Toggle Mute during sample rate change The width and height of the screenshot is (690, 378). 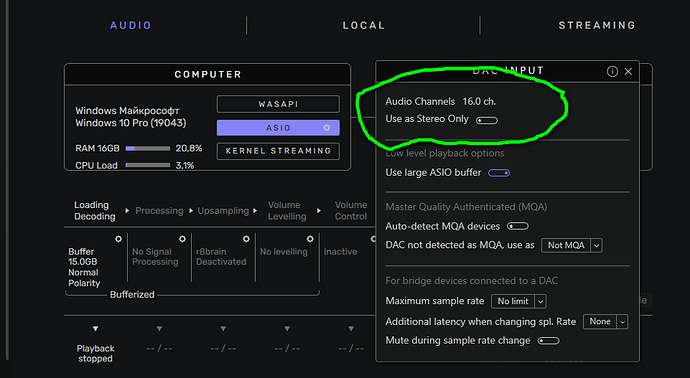click(x=548, y=341)
